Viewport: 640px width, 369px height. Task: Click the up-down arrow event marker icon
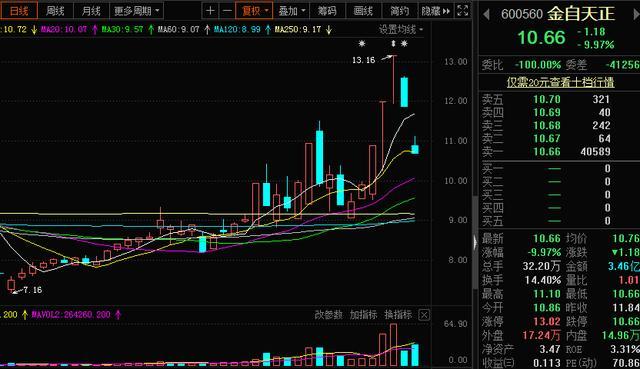[x=393, y=43]
